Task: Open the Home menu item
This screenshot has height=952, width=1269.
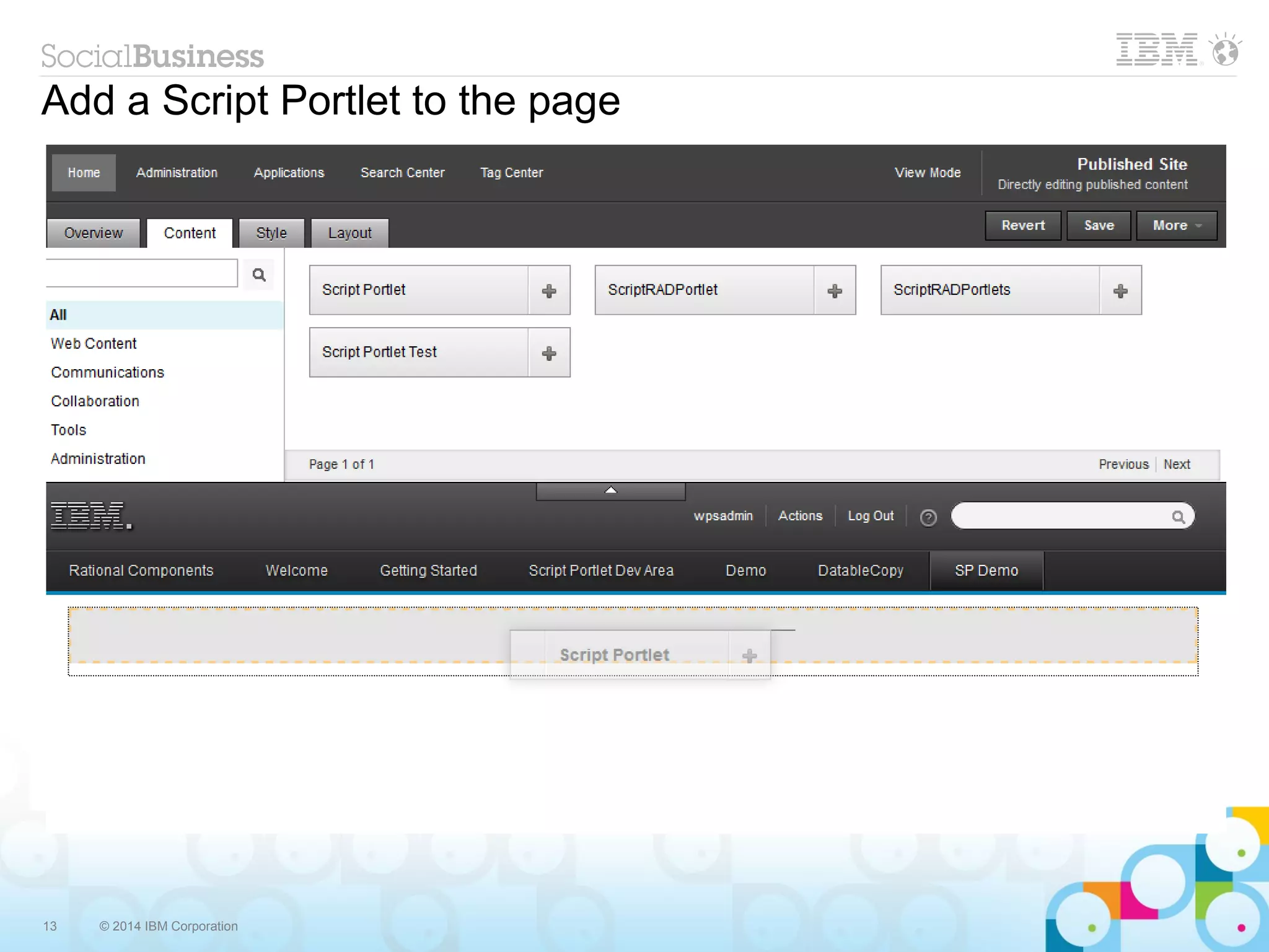Action: click(x=84, y=172)
